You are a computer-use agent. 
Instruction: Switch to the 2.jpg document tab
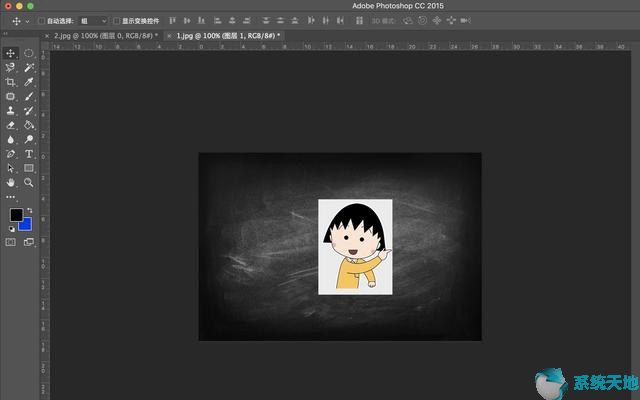pyautogui.click(x=106, y=36)
